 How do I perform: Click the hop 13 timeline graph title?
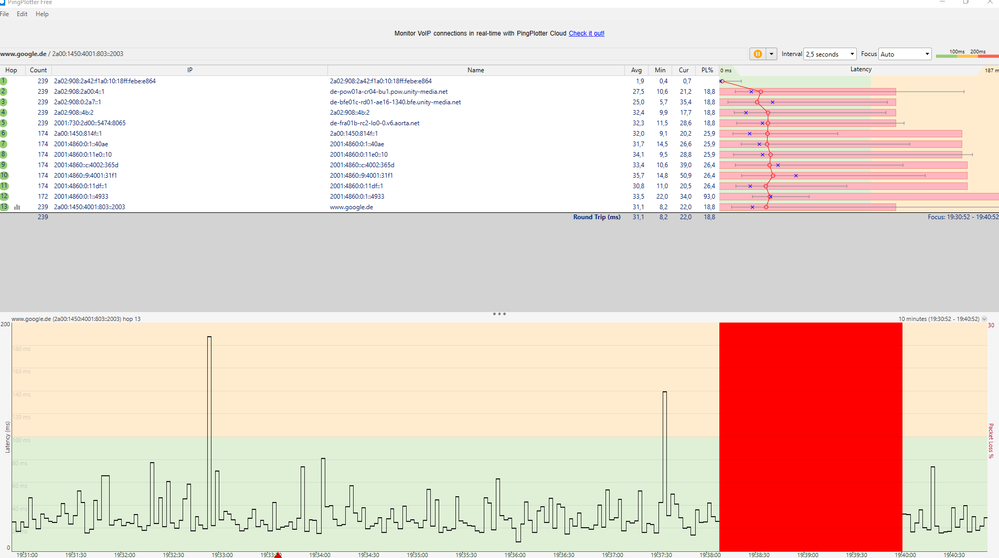[76, 318]
